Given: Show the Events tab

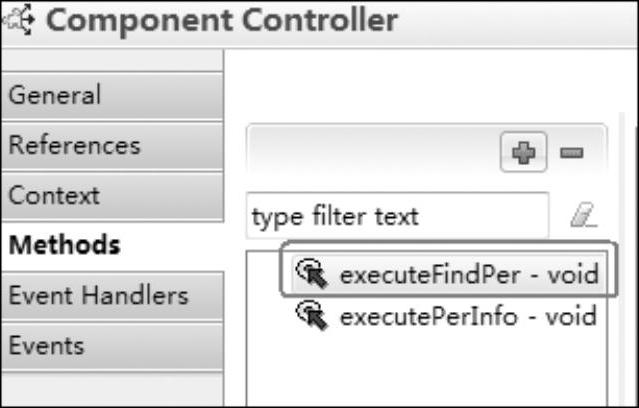Looking at the screenshot, I should click(x=112, y=346).
